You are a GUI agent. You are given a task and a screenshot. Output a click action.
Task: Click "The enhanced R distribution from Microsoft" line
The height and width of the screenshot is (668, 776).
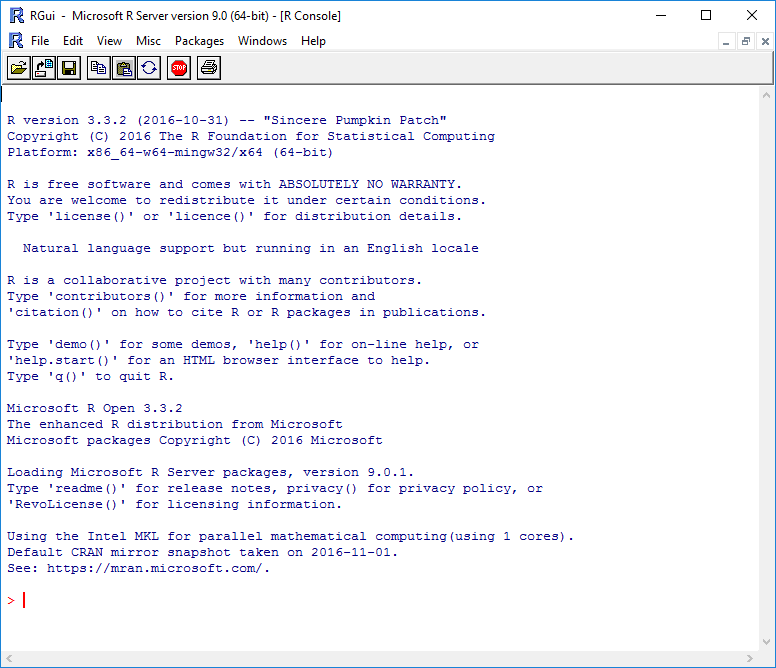click(175, 424)
